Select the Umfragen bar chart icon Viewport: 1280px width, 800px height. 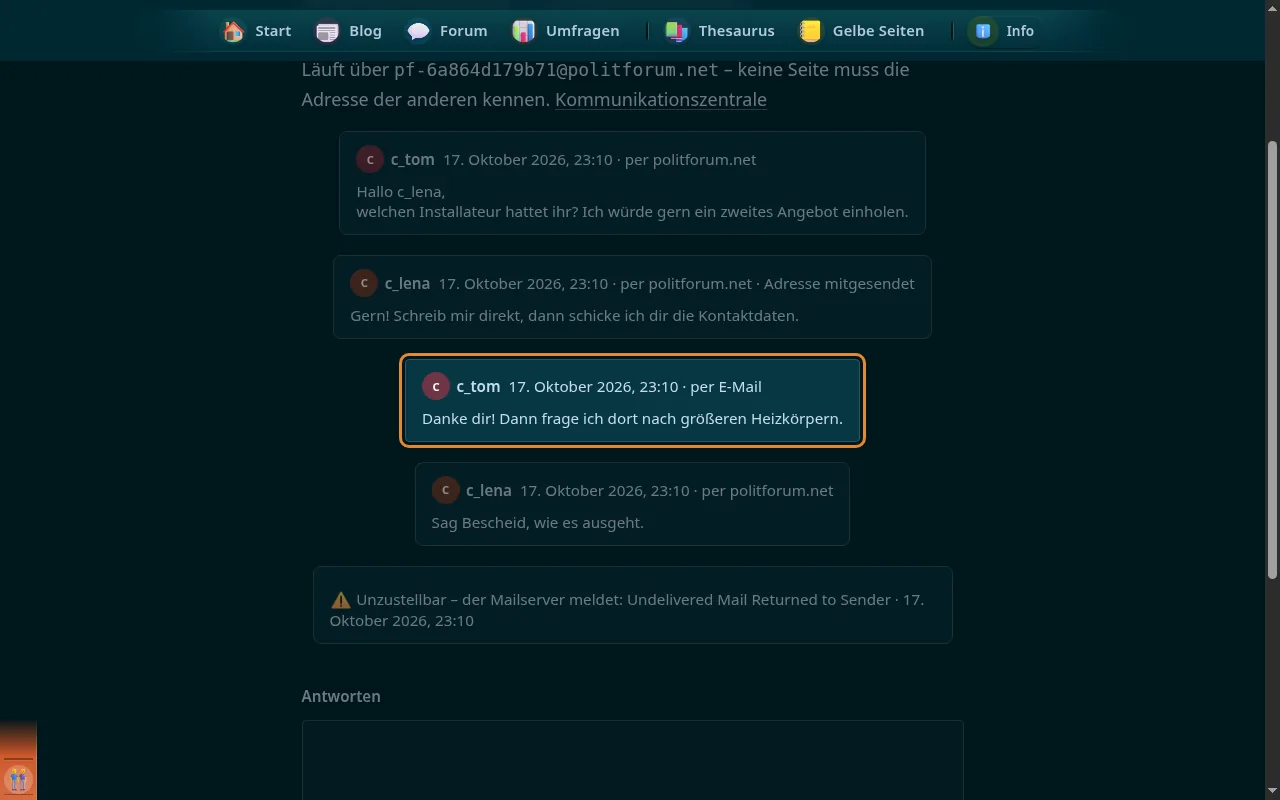coord(524,31)
